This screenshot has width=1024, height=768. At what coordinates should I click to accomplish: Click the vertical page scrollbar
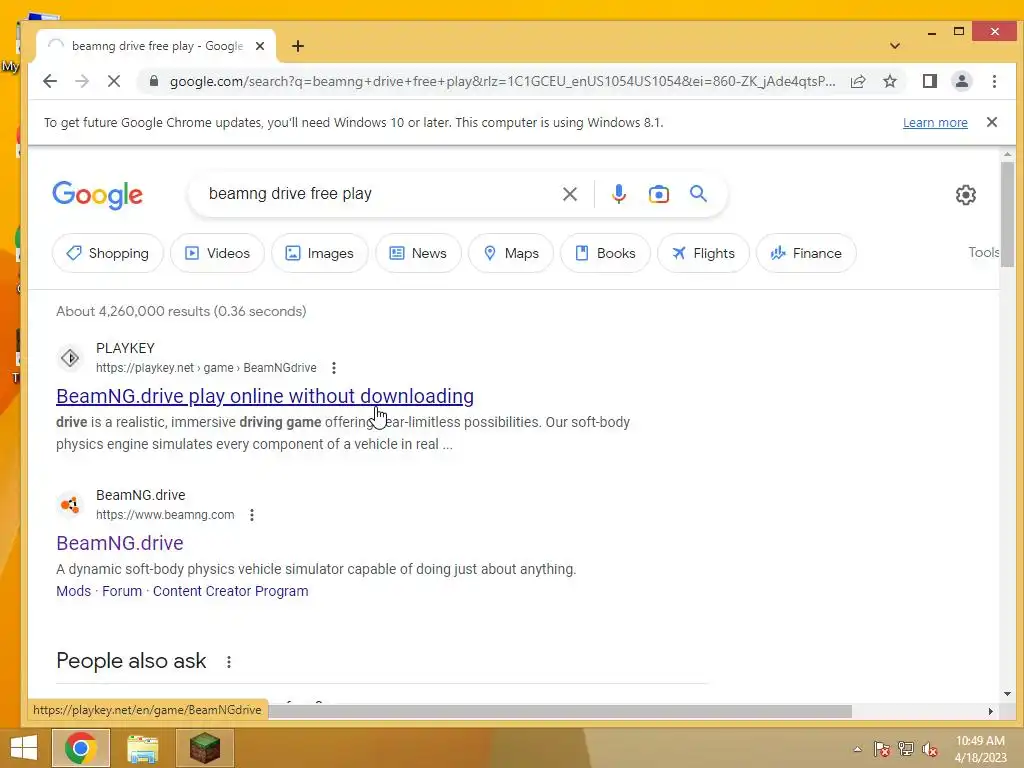(1007, 214)
